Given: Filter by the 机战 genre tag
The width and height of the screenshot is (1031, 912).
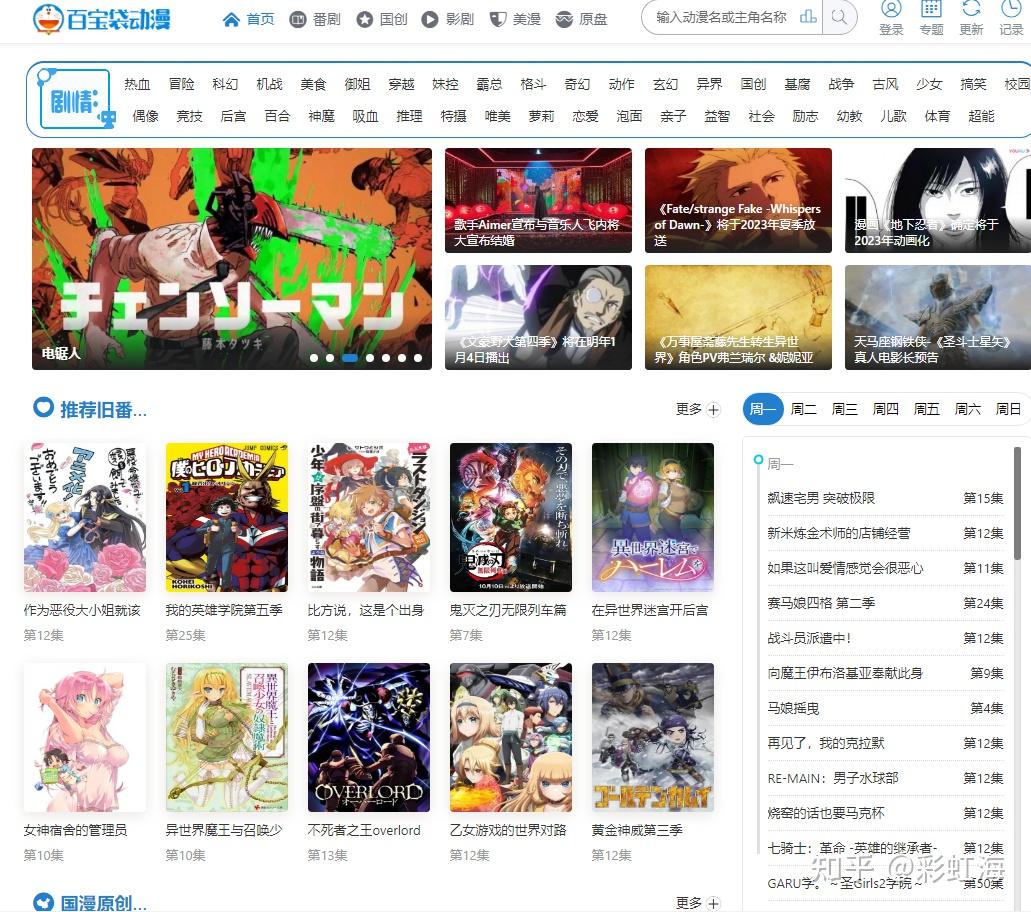Looking at the screenshot, I should pos(269,84).
